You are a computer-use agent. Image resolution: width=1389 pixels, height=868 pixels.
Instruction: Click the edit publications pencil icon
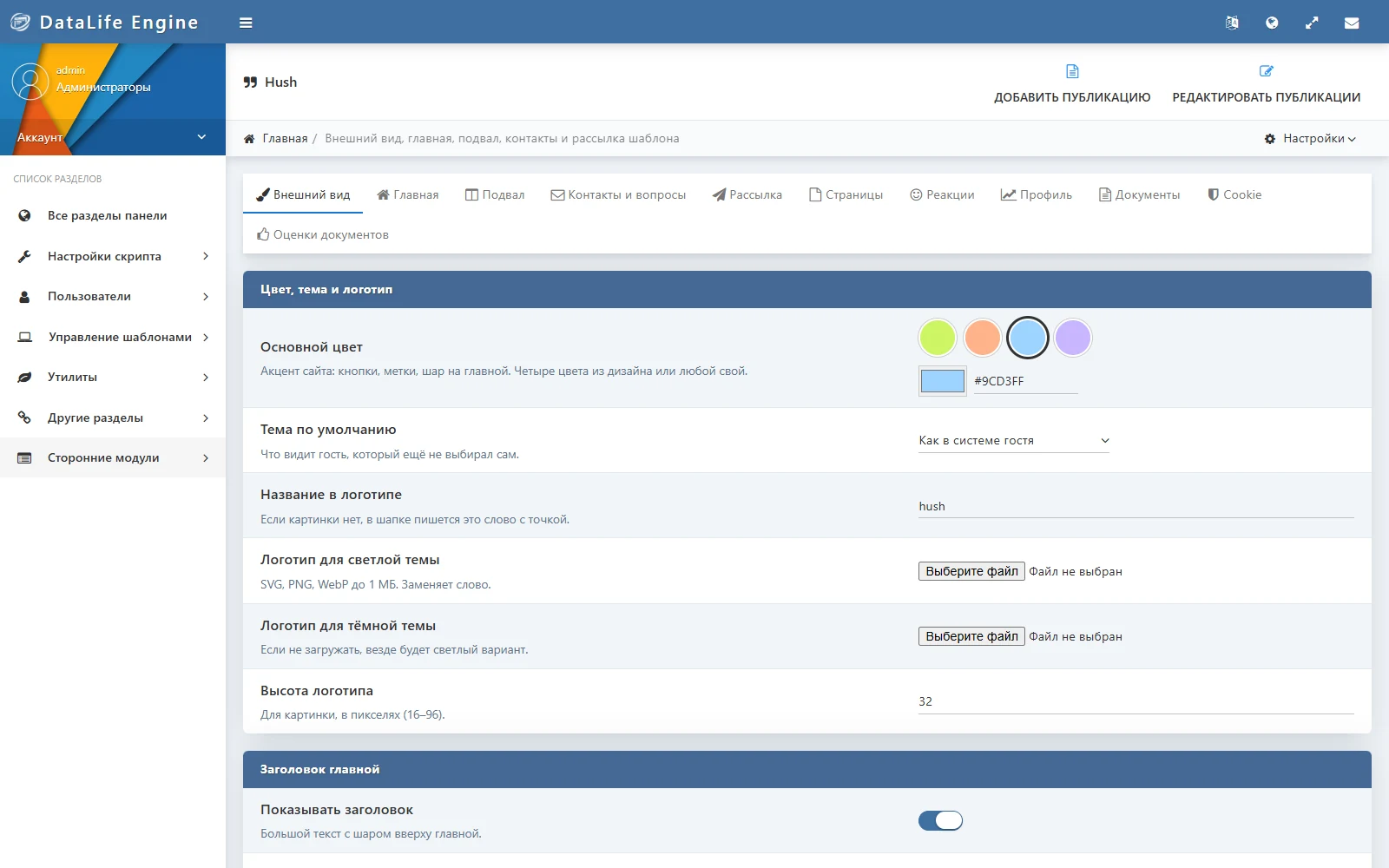[1267, 71]
